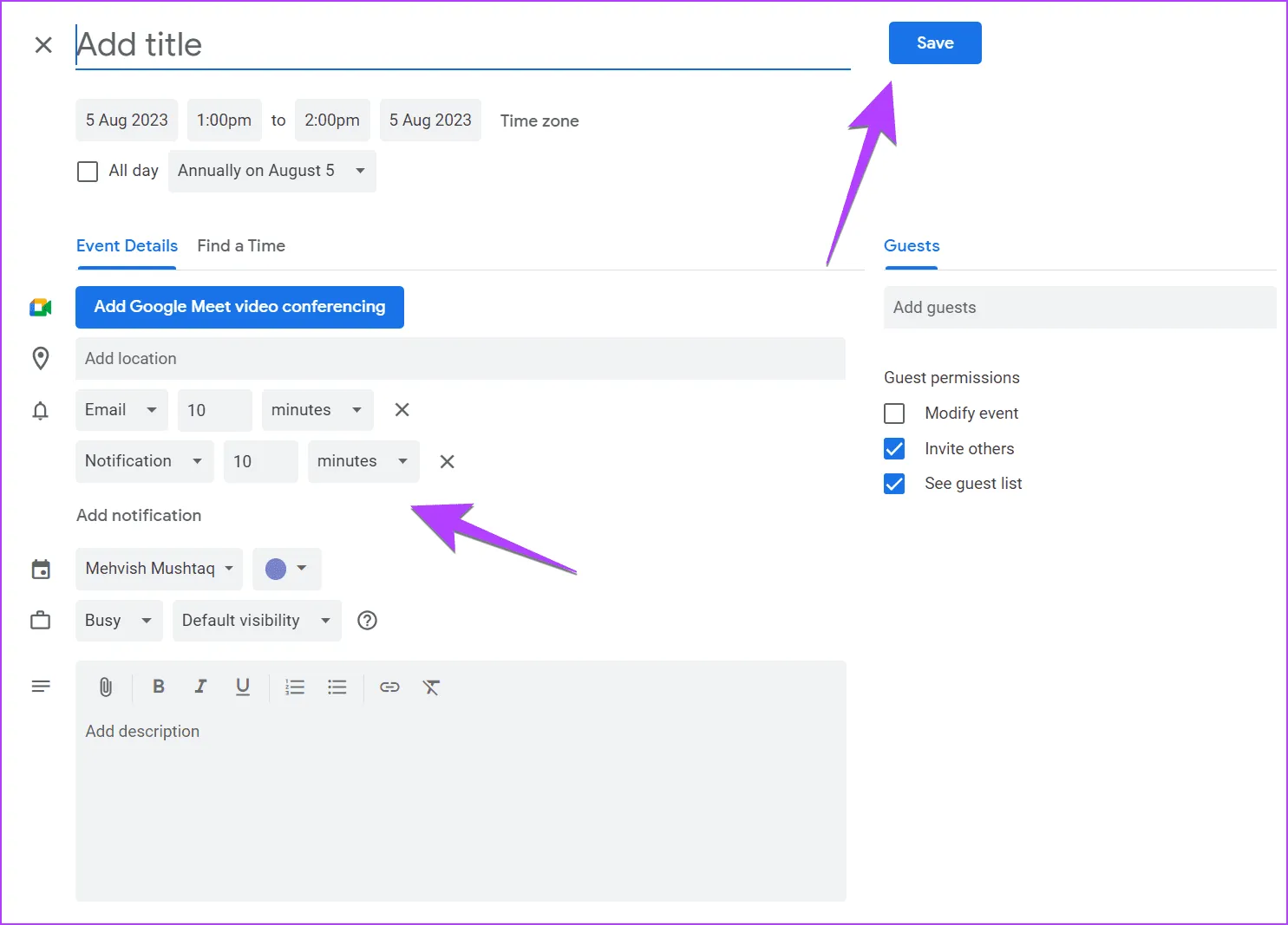Click the attachment paperclip icon
The image size is (1288, 925).
106,687
